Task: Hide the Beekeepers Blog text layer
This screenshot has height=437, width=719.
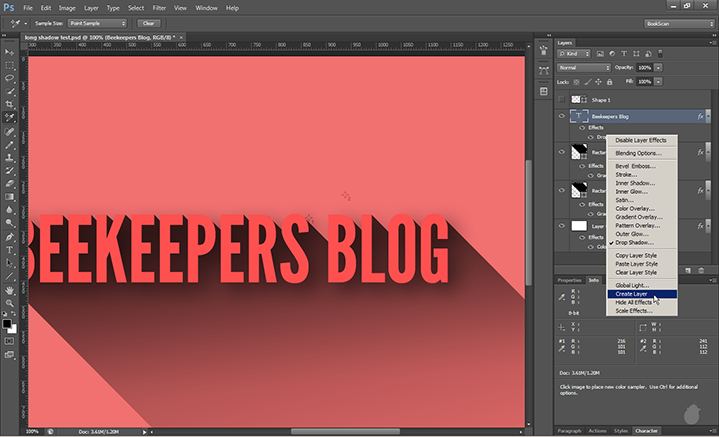Action: (562, 117)
